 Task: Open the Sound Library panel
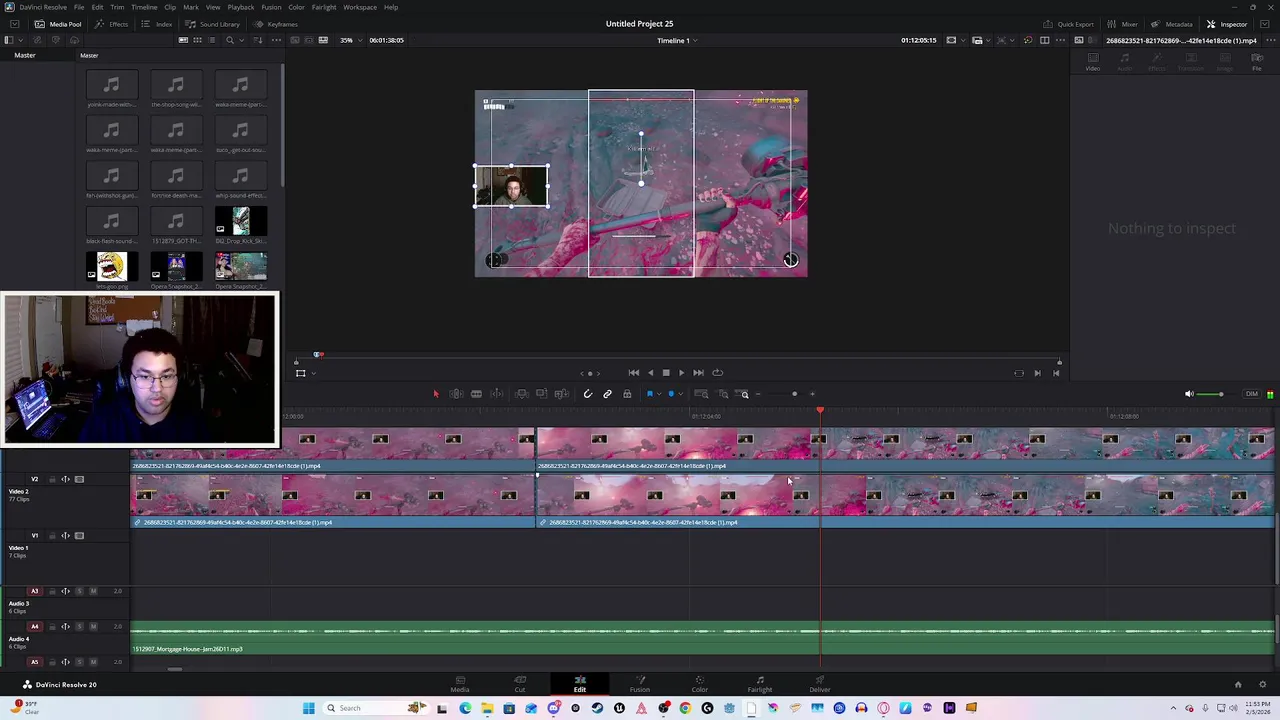pos(213,24)
